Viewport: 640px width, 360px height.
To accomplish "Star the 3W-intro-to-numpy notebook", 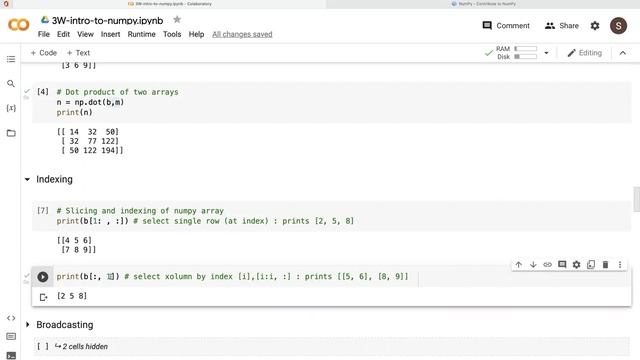I will coord(177,20).
